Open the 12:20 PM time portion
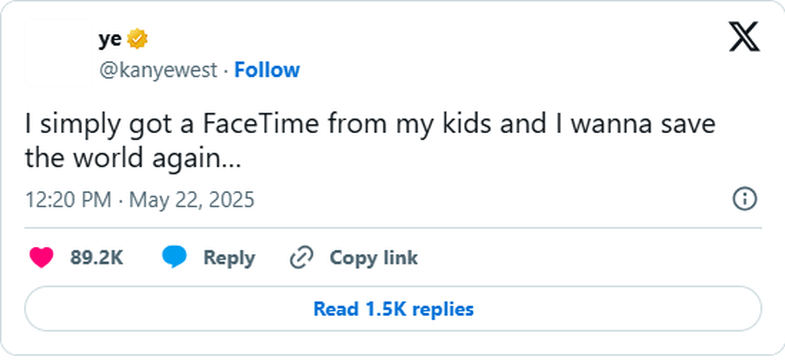This screenshot has width=785, height=360. point(69,200)
